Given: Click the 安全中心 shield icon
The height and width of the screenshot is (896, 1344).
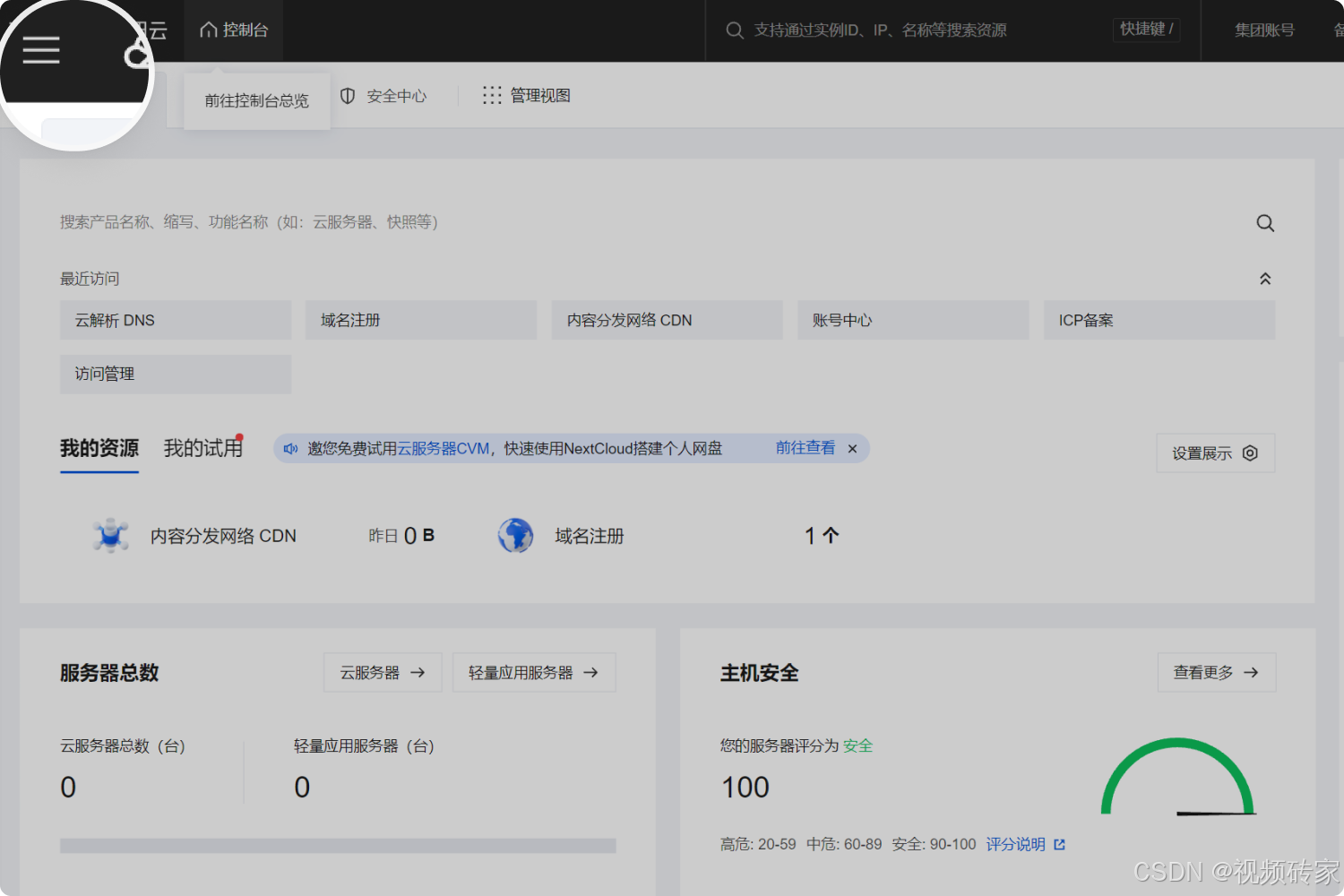Looking at the screenshot, I should tap(348, 96).
